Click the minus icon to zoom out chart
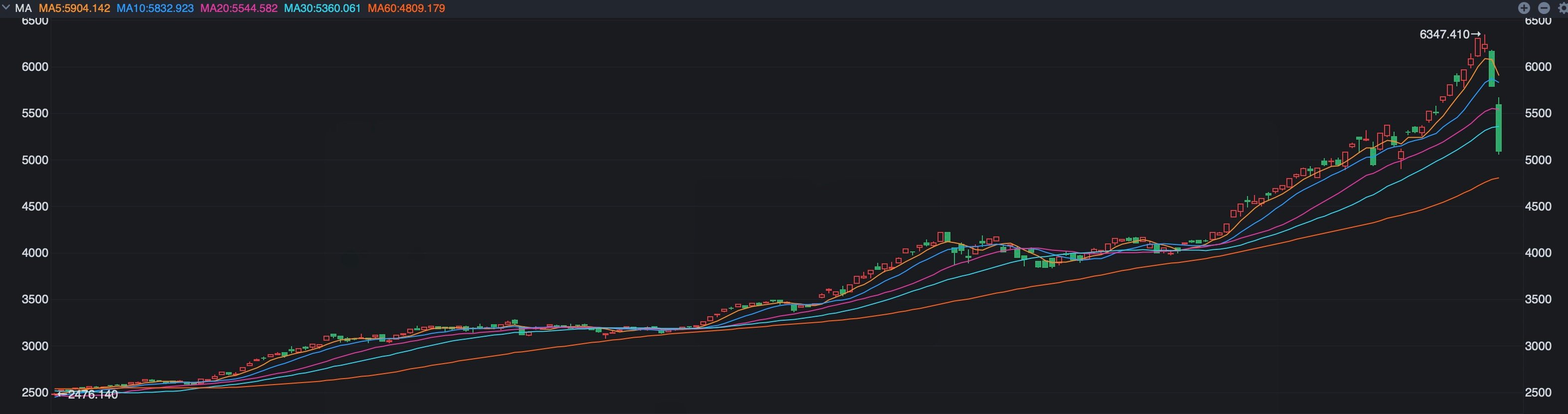The image size is (1568, 414). tap(1544, 8)
